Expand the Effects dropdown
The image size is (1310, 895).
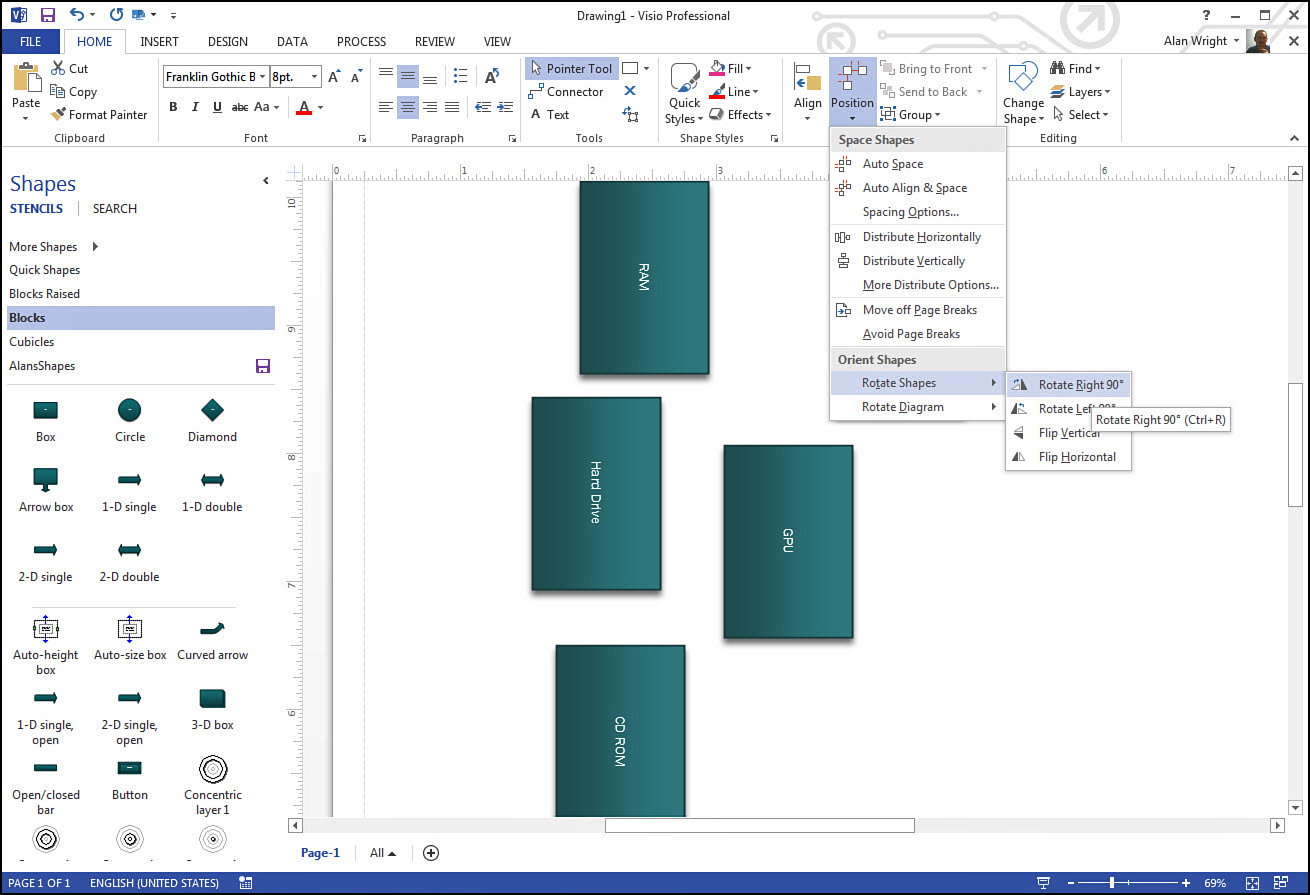coord(768,115)
